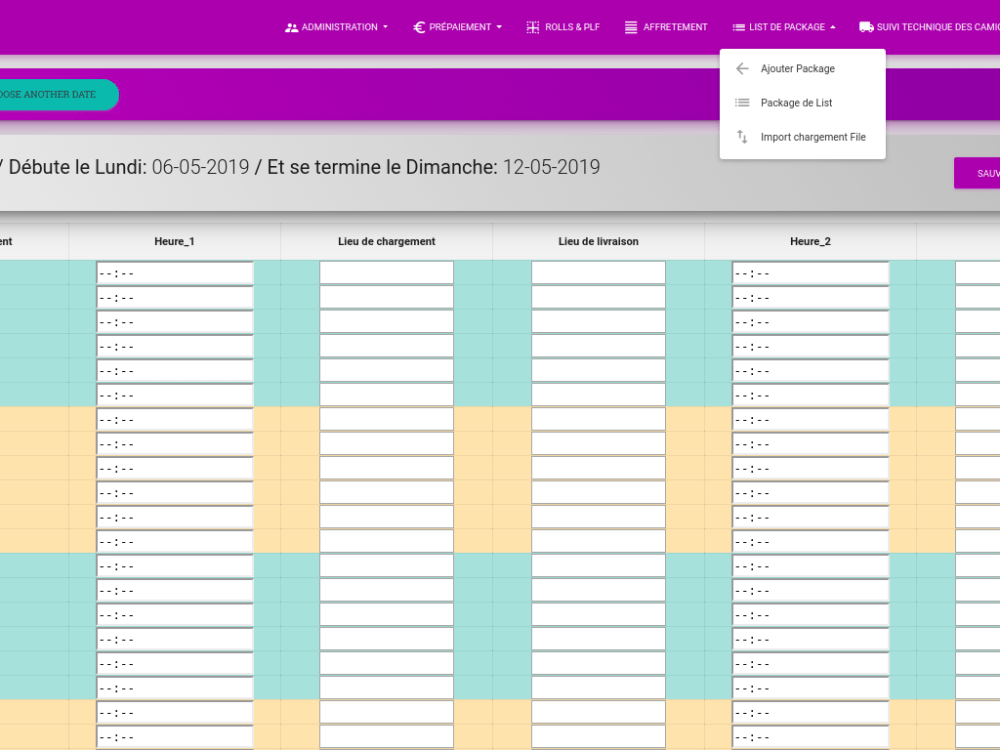Click the truck icon for Suivi Technique
The height and width of the screenshot is (750, 1000).
click(866, 27)
